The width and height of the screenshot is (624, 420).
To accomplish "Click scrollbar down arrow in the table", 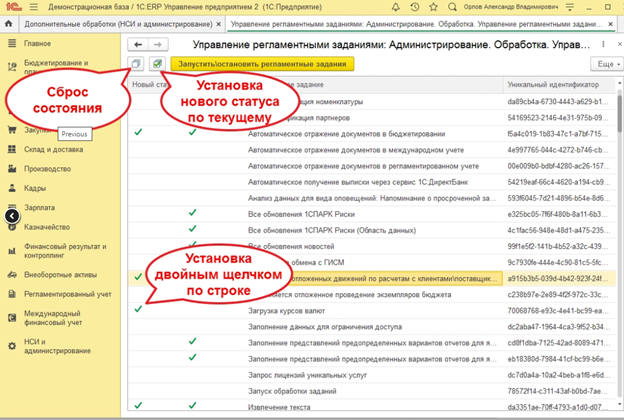I will 617,408.
